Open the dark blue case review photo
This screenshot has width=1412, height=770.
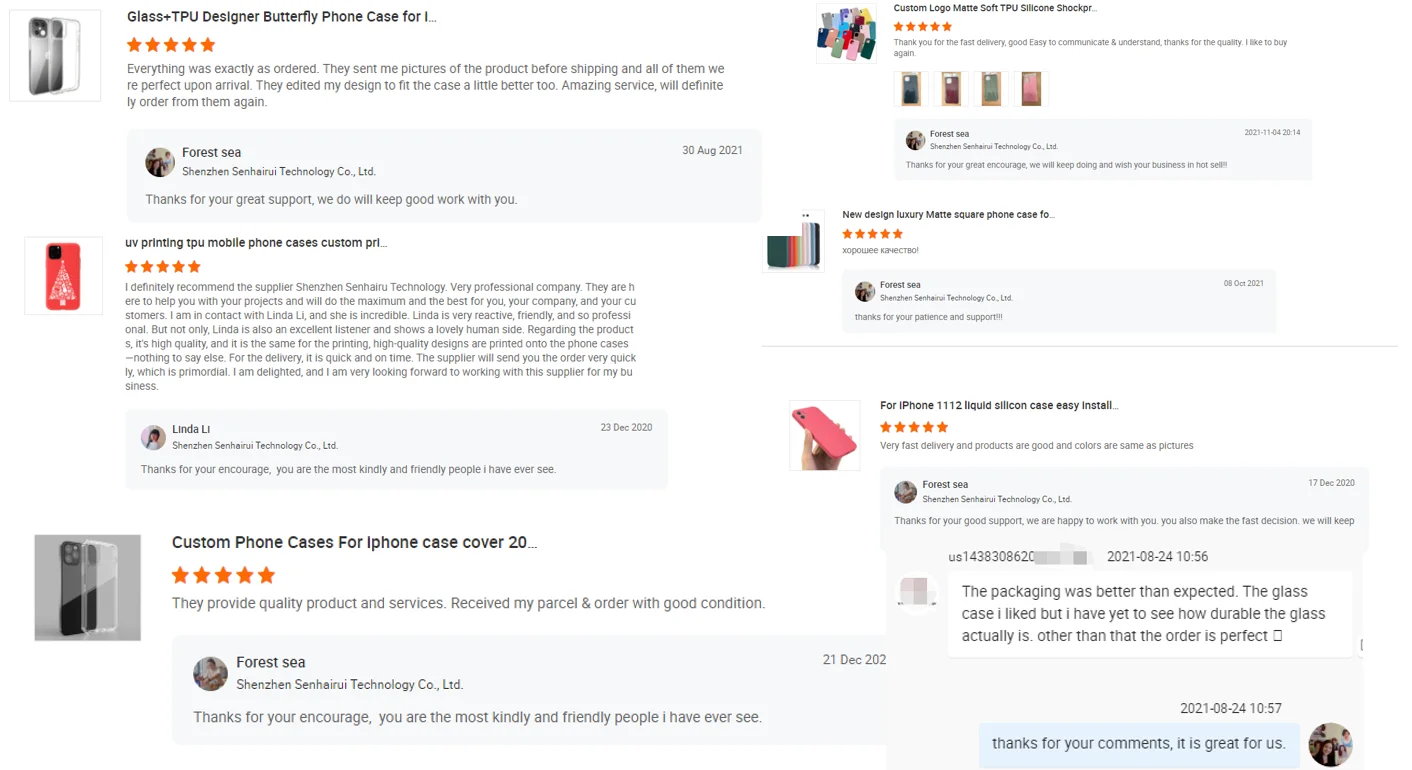point(911,89)
